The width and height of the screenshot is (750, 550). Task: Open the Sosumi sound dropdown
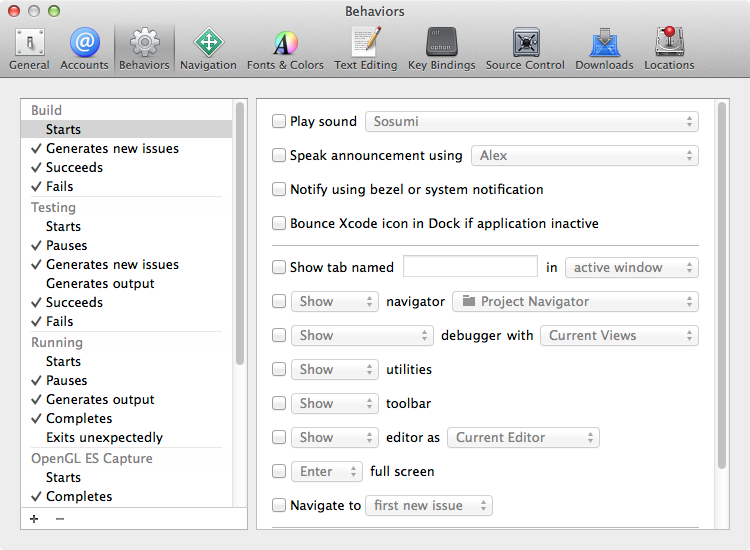pyautogui.click(x=532, y=122)
